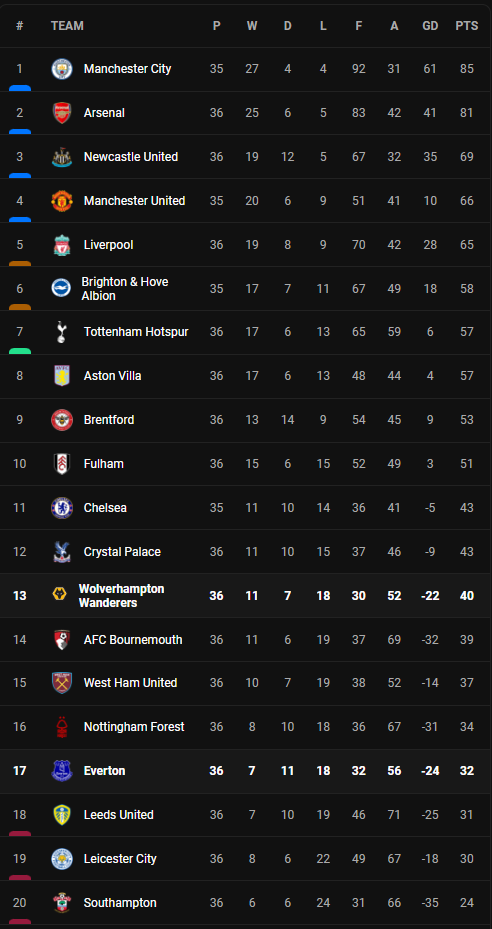
Task: Click the West Ham United crest
Action: [x=62, y=683]
